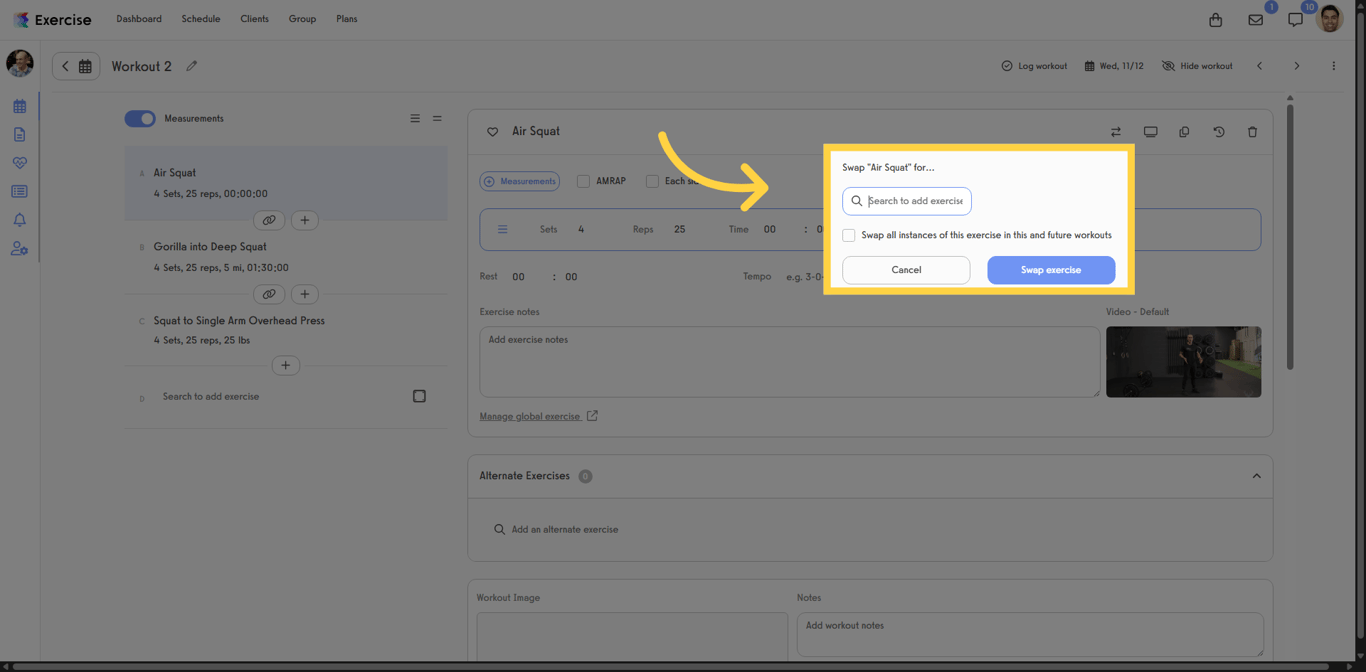Click the Cancel button in swap dialog
Image resolution: width=1366 pixels, height=672 pixels.
(x=906, y=270)
